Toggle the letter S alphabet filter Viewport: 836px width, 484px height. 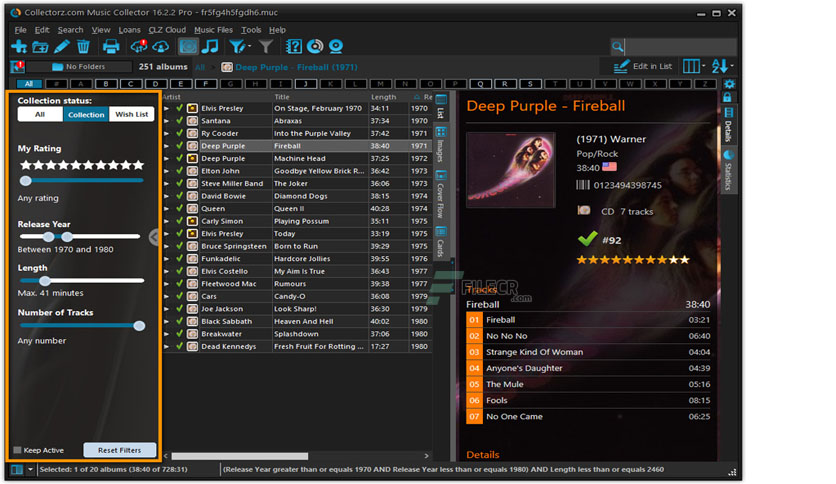click(x=530, y=84)
